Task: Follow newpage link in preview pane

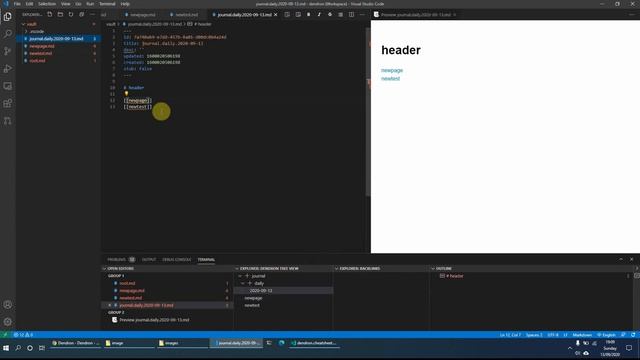Action: point(392,70)
